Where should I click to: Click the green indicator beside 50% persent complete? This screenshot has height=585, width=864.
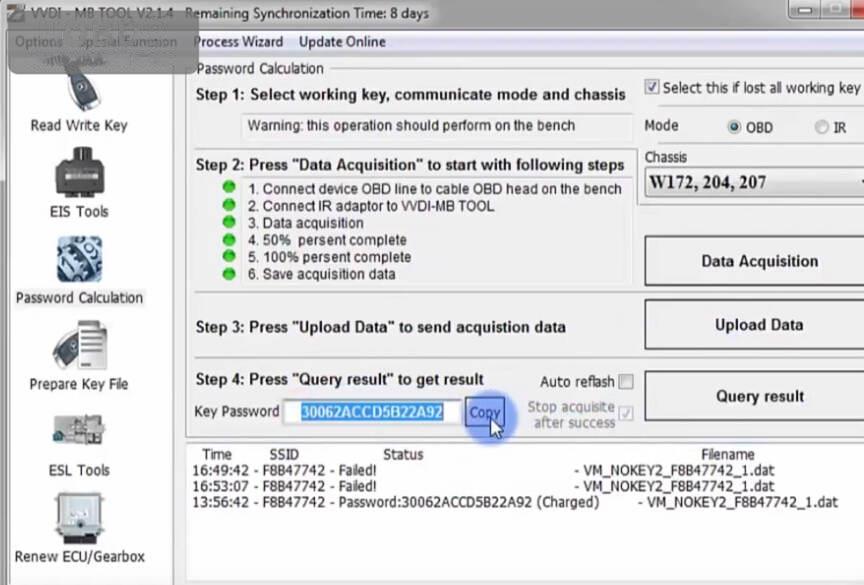(x=229, y=240)
